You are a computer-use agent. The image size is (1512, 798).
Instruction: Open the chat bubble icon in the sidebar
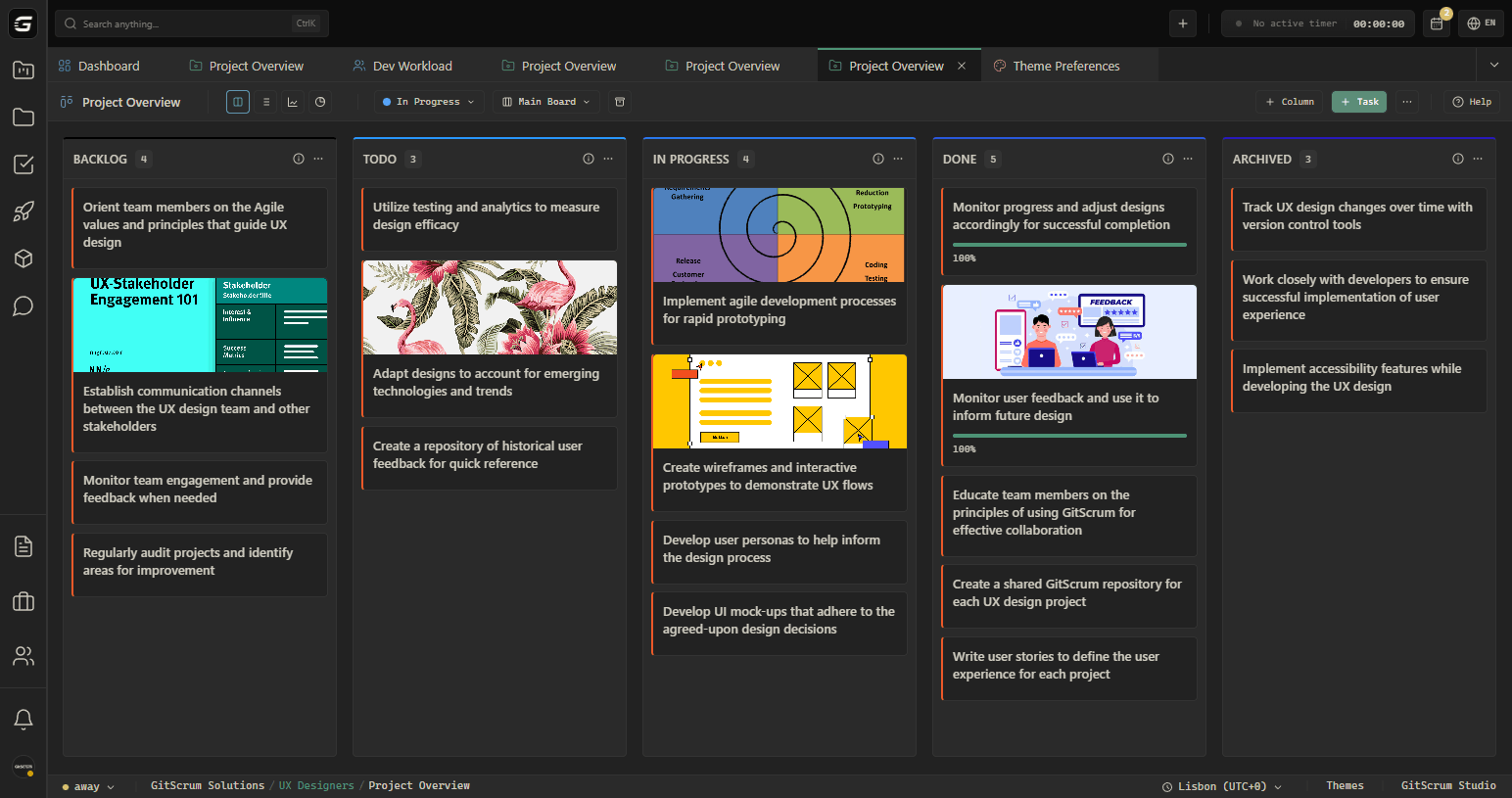pyautogui.click(x=23, y=305)
